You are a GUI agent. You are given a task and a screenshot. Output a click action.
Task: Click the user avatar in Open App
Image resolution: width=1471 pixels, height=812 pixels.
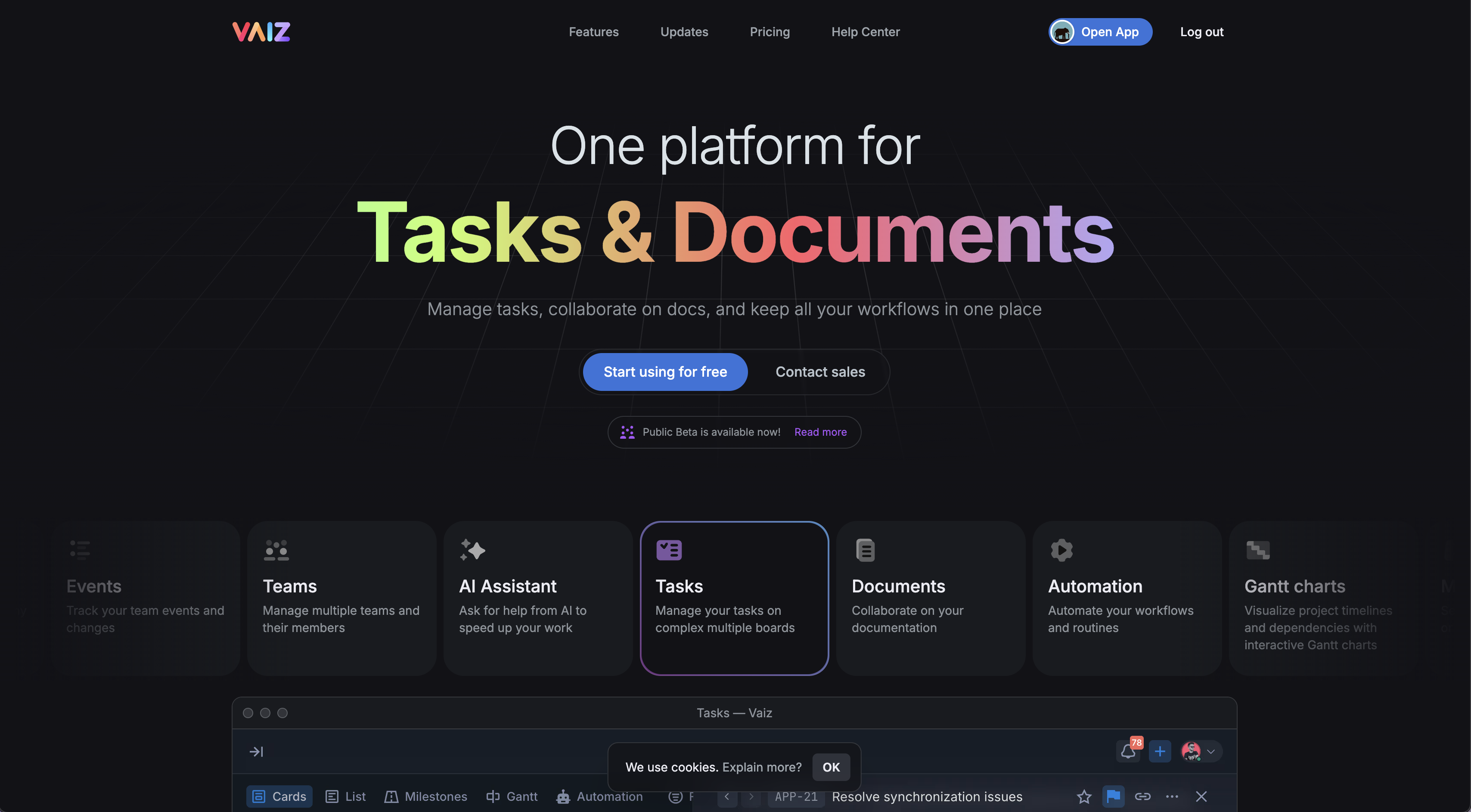pyautogui.click(x=1062, y=32)
